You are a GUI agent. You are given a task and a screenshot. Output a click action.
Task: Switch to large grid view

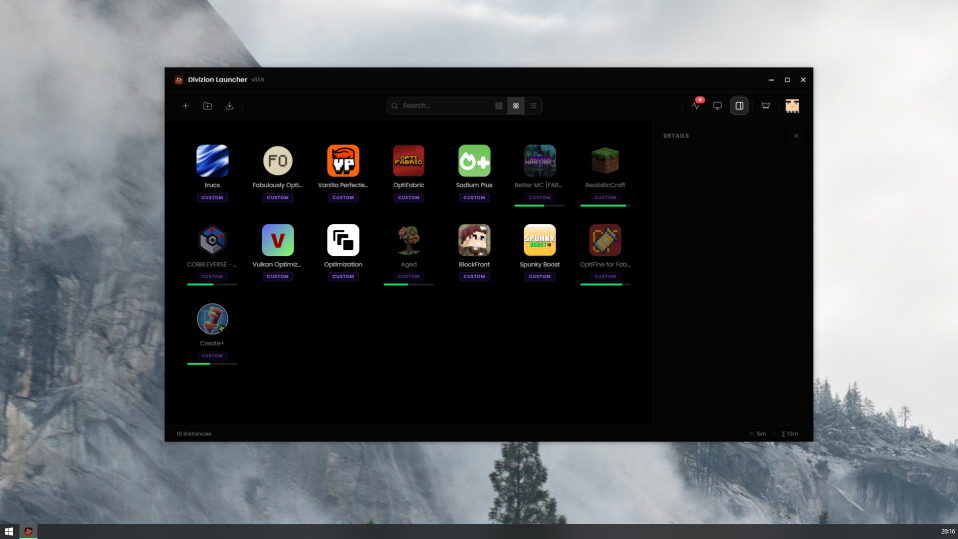click(x=499, y=106)
